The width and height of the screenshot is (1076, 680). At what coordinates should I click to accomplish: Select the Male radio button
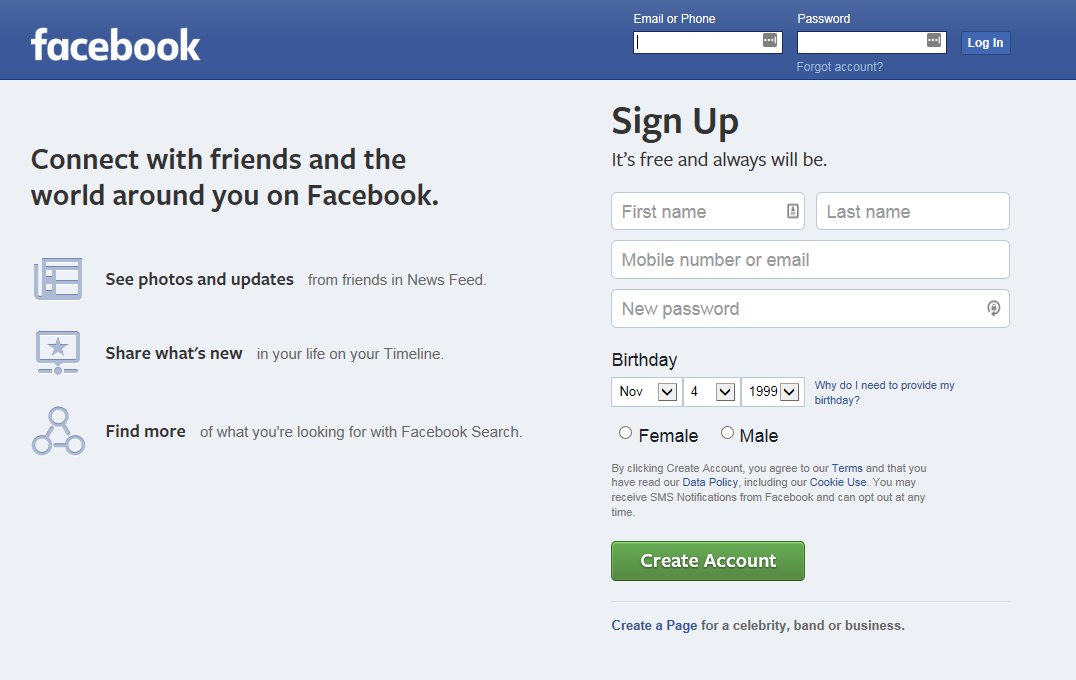pos(727,433)
